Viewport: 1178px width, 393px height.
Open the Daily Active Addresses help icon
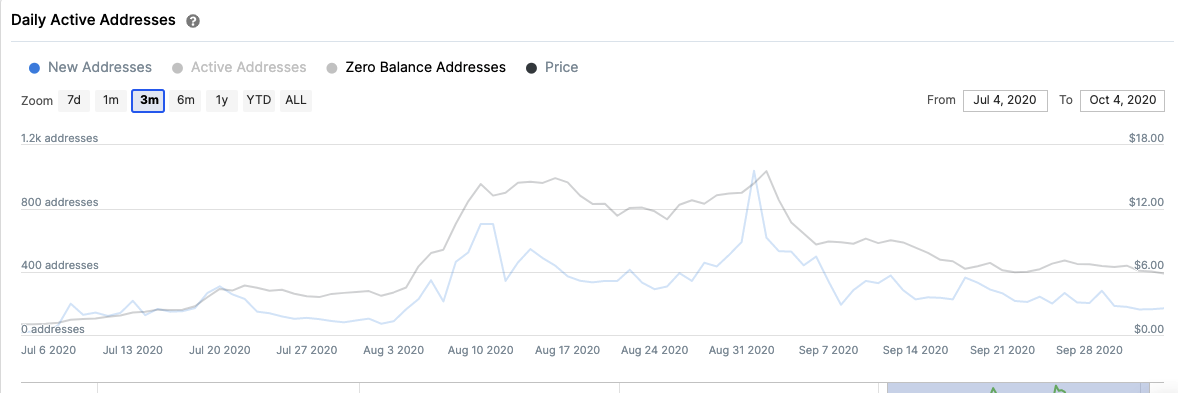click(193, 21)
